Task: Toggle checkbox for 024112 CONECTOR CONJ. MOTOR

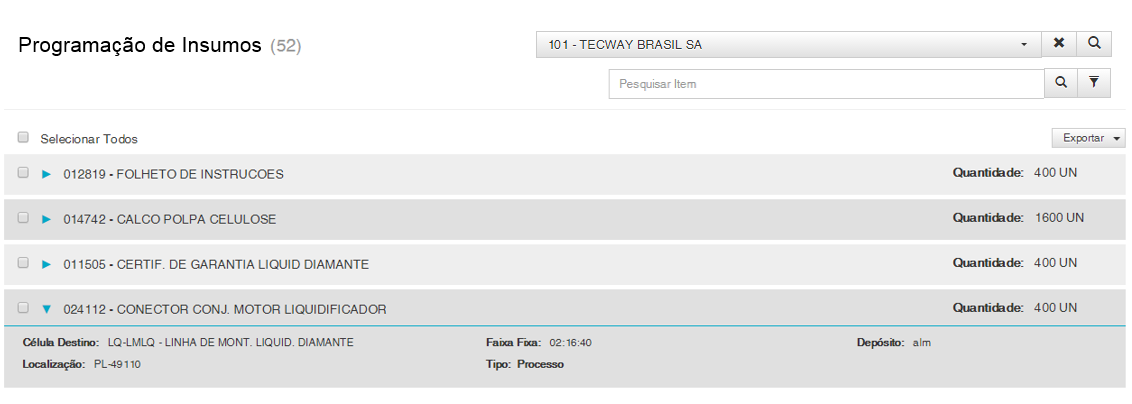Action: click(x=23, y=308)
